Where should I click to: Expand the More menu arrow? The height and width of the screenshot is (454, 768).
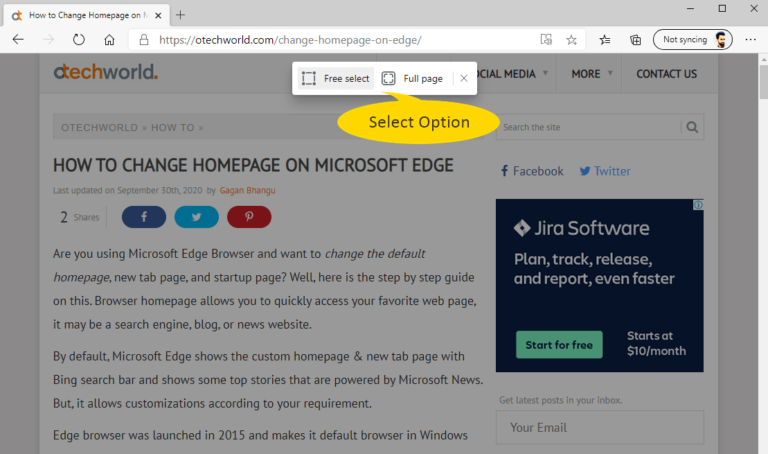pyautogui.click(x=610, y=73)
